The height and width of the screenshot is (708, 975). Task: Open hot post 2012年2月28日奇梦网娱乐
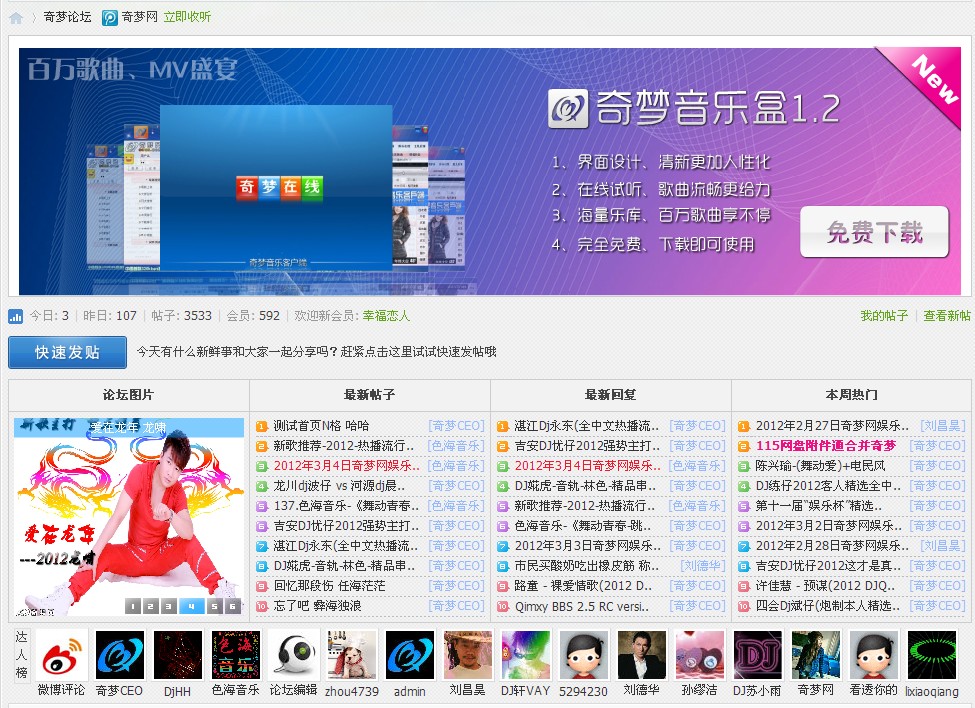833,546
